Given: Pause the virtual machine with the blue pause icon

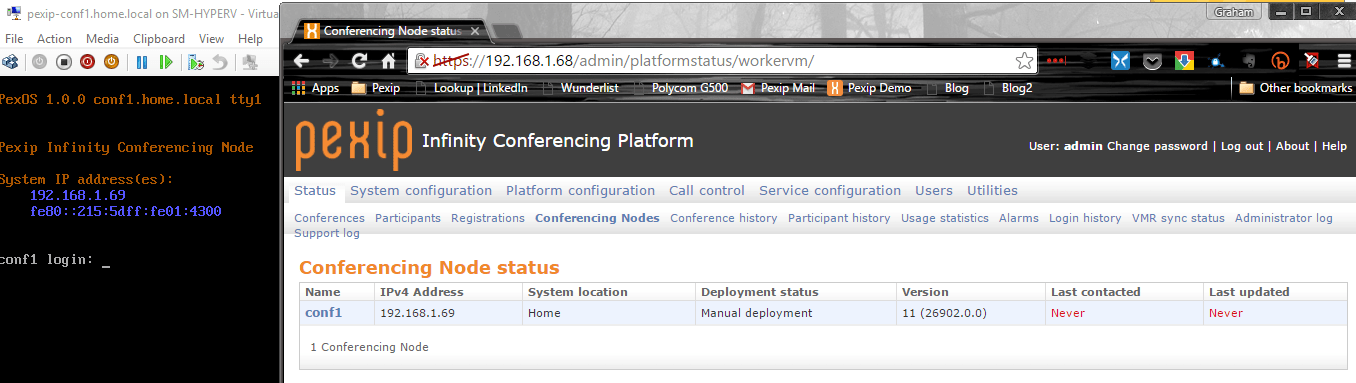Looking at the screenshot, I should tap(142, 62).
